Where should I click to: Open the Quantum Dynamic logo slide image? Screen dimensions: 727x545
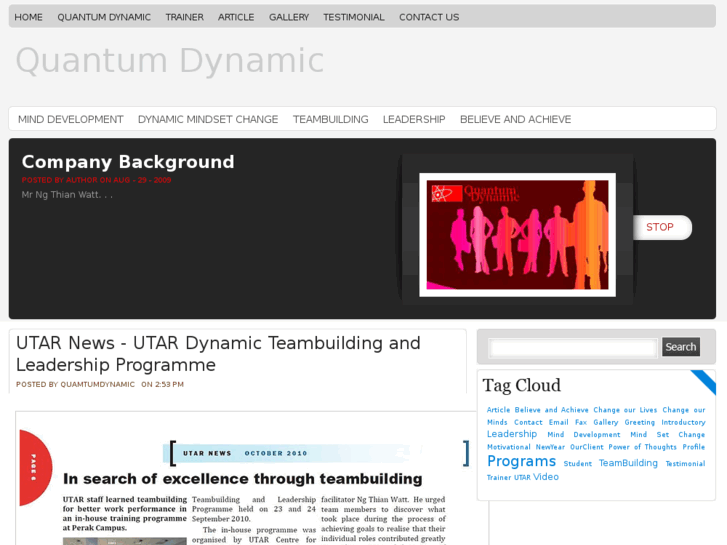click(x=517, y=234)
